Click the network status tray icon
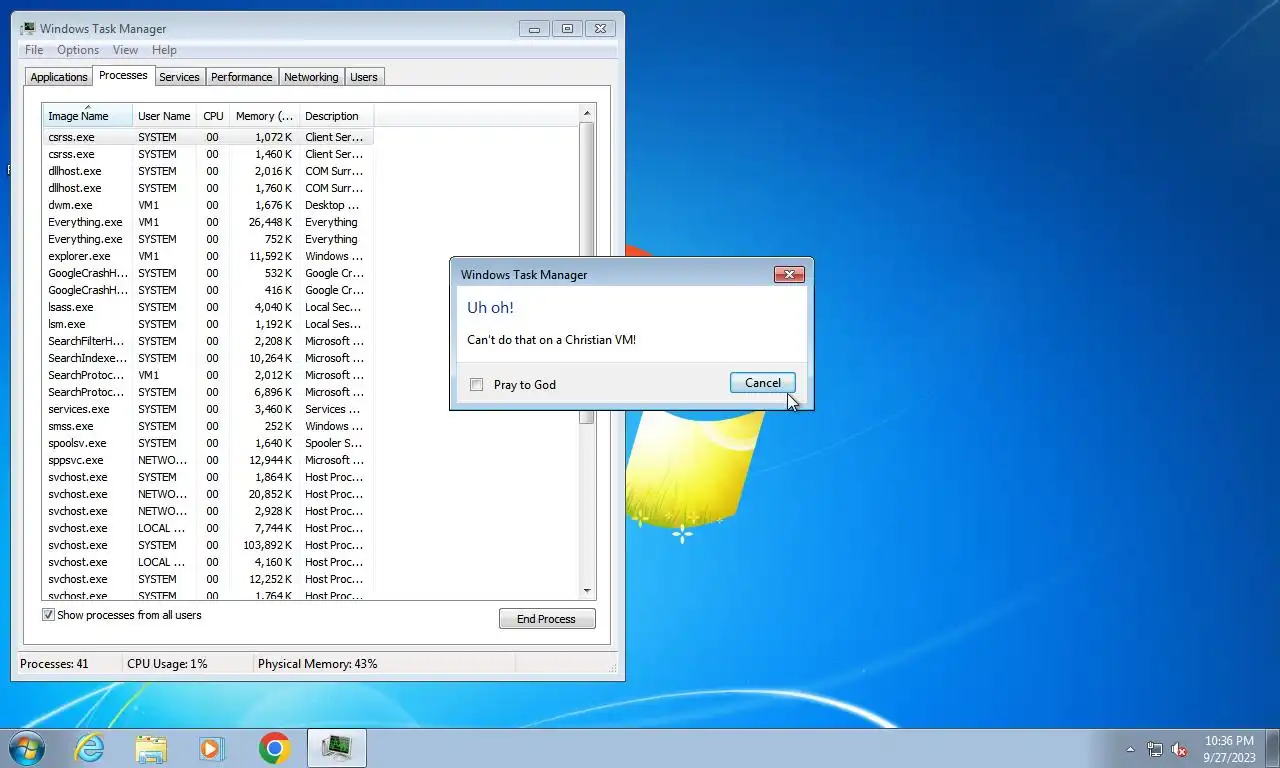Image resolution: width=1280 pixels, height=768 pixels. [1155, 749]
